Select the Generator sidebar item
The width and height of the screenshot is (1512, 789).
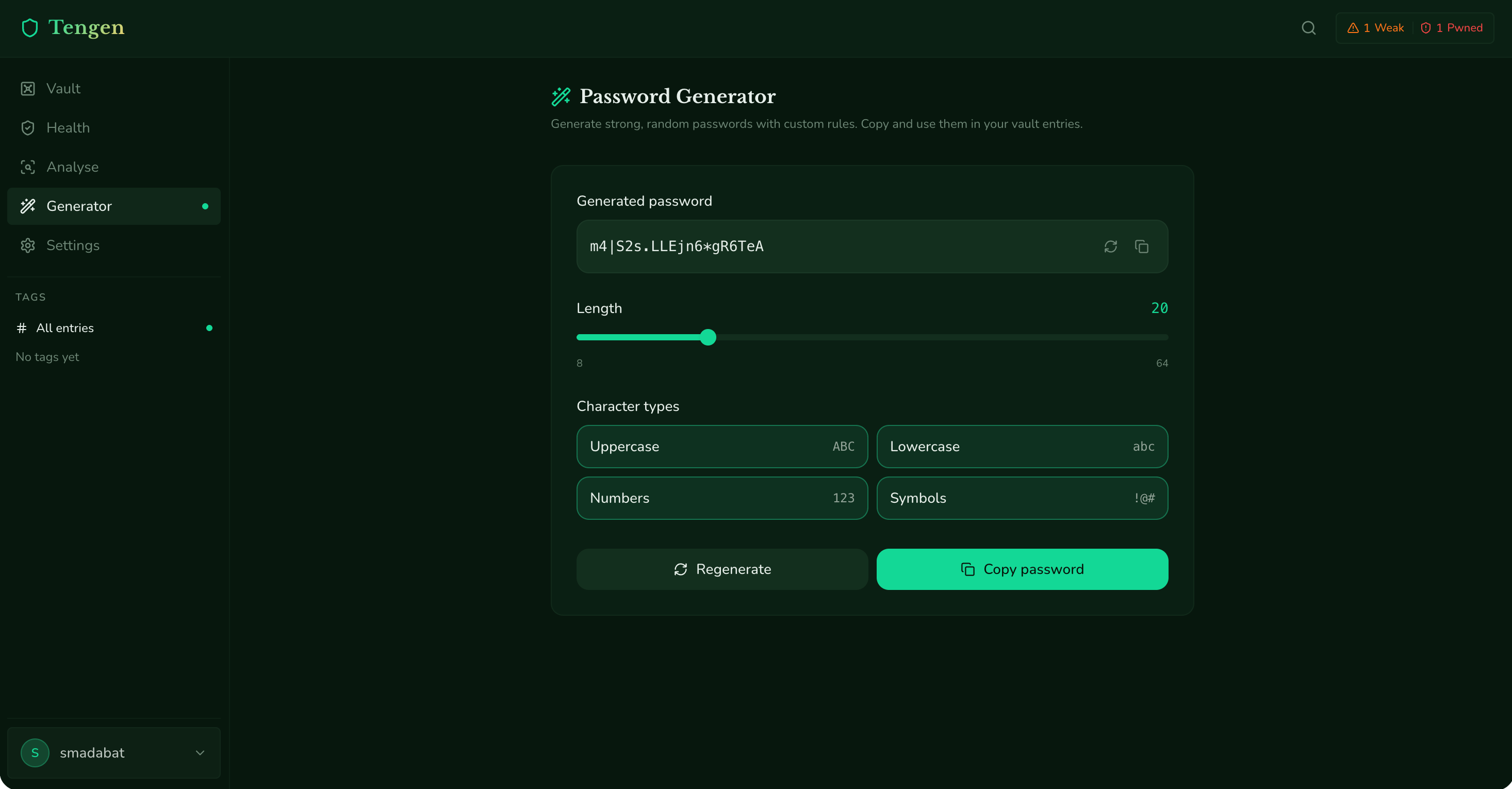click(114, 206)
